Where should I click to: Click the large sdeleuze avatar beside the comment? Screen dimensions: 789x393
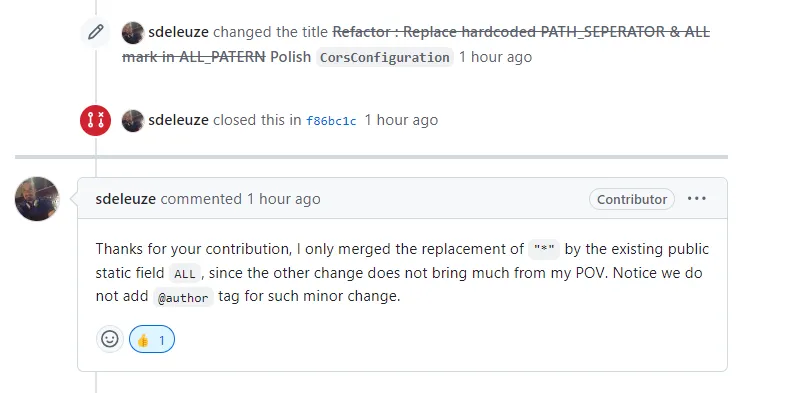click(x=37, y=199)
